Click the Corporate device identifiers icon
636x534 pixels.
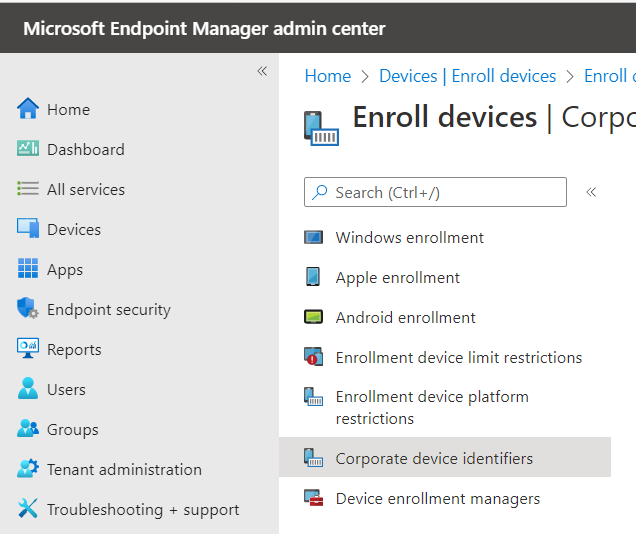[x=314, y=458]
